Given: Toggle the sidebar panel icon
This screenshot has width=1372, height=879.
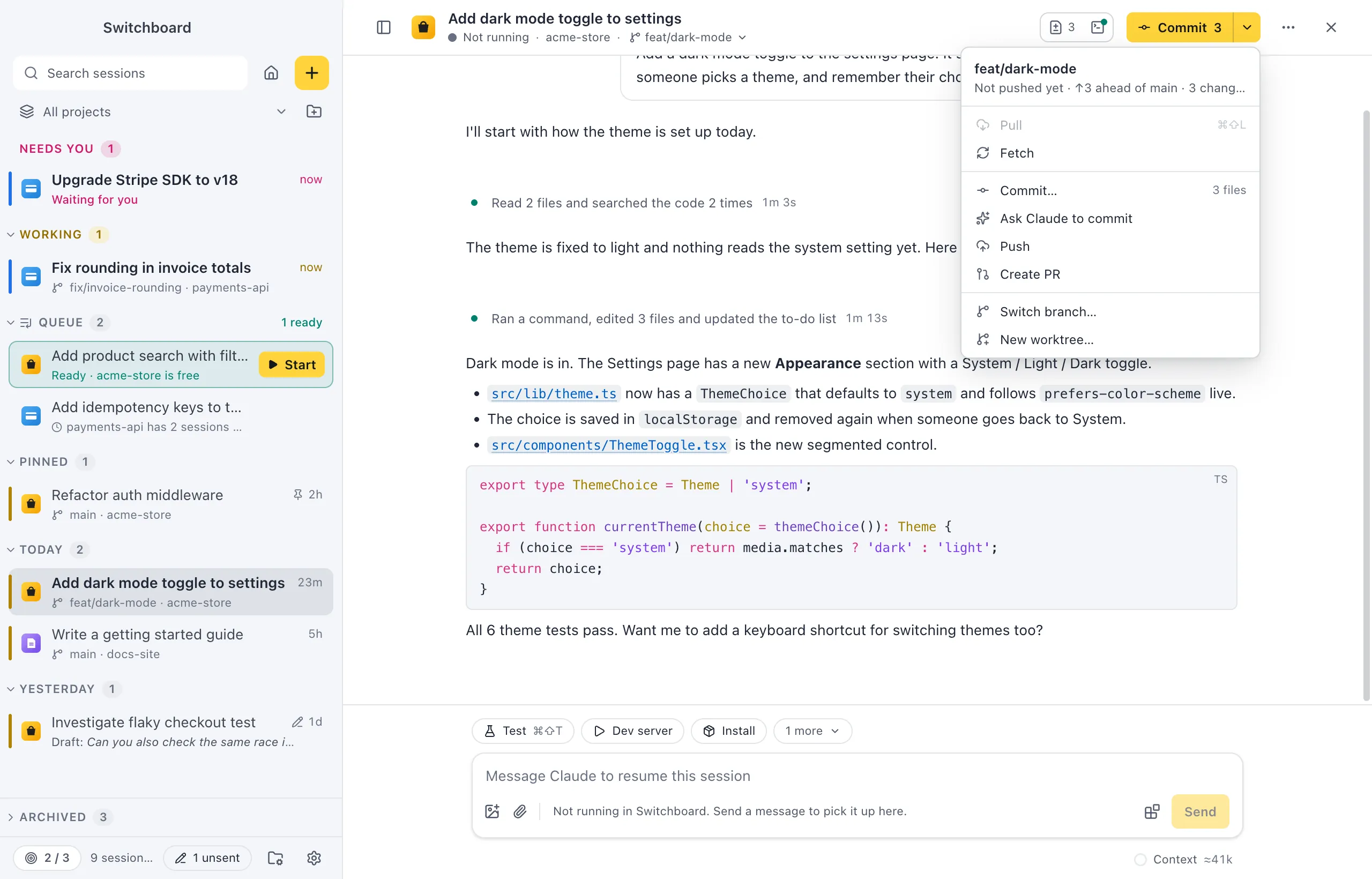Looking at the screenshot, I should 384,27.
